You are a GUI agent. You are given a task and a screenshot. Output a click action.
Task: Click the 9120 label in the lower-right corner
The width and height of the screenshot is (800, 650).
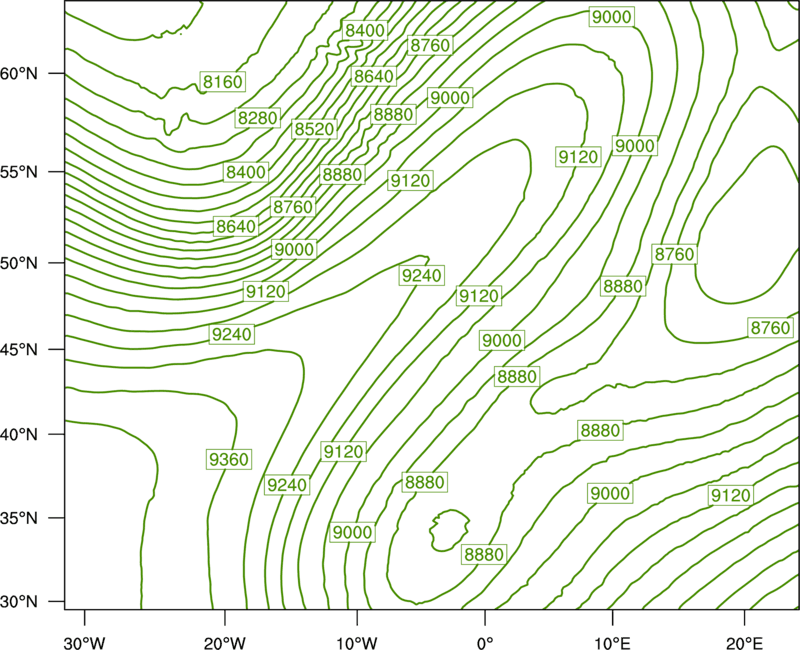coord(731,495)
